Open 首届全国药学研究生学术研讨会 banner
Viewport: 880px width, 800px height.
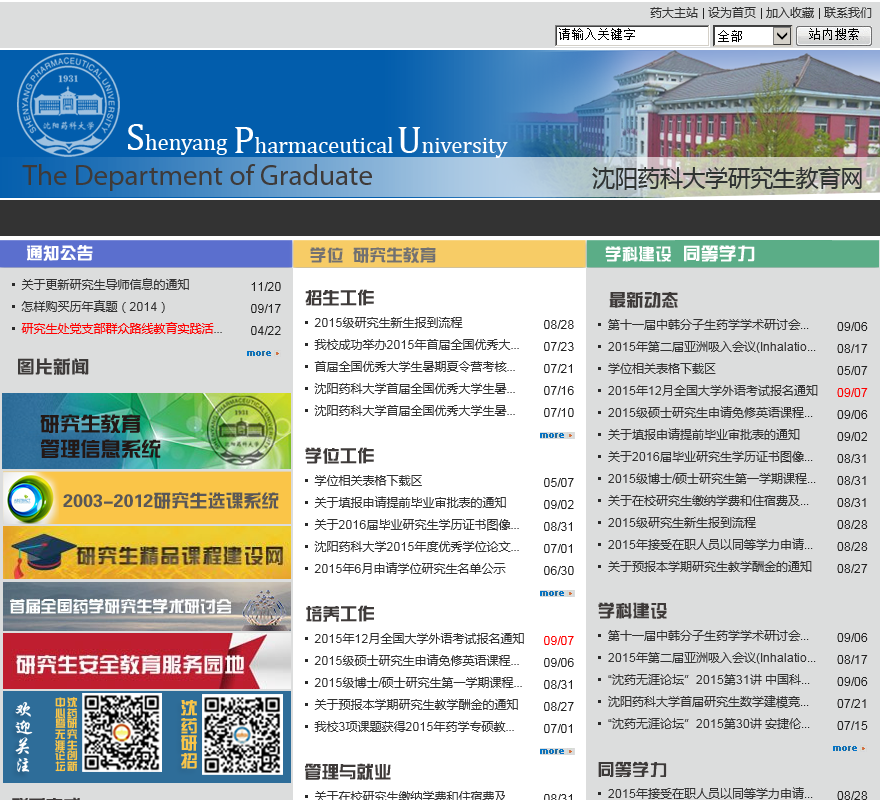(x=146, y=606)
